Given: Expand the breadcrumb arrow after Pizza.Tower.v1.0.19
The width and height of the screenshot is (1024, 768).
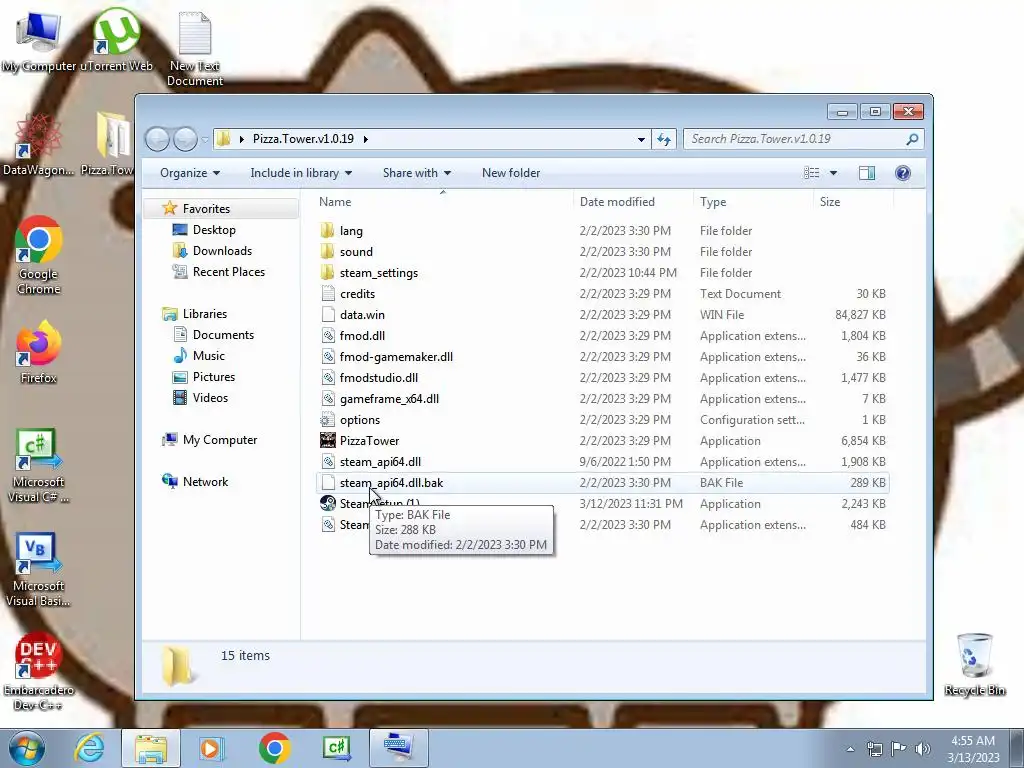Looking at the screenshot, I should pos(366,139).
